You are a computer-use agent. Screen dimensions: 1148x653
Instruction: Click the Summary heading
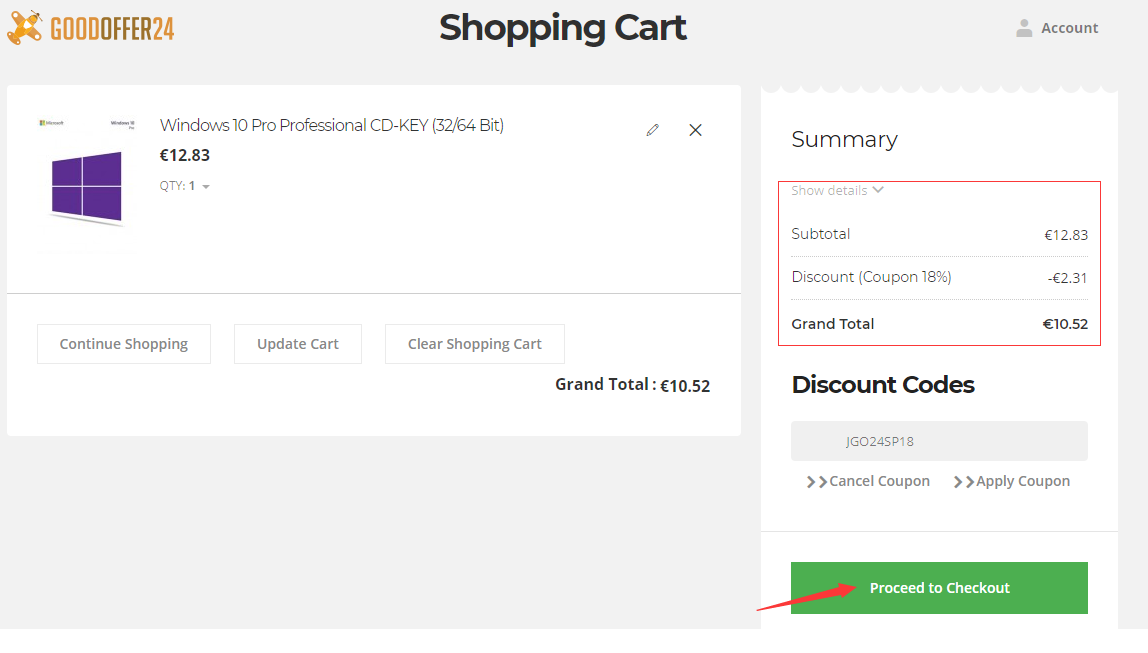point(844,139)
